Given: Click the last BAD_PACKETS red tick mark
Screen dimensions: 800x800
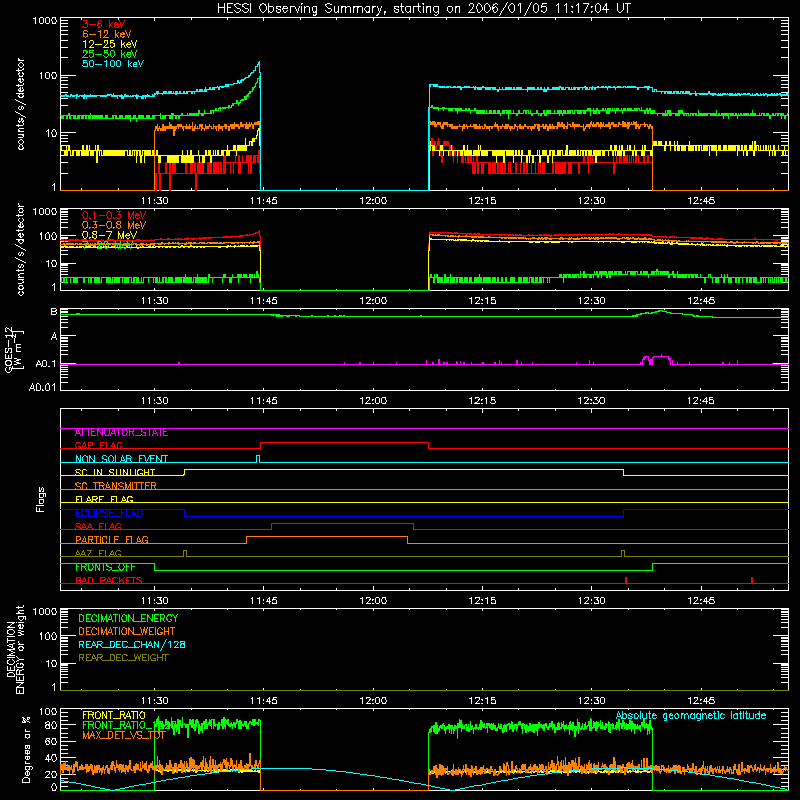Looking at the screenshot, I should coord(752,580).
